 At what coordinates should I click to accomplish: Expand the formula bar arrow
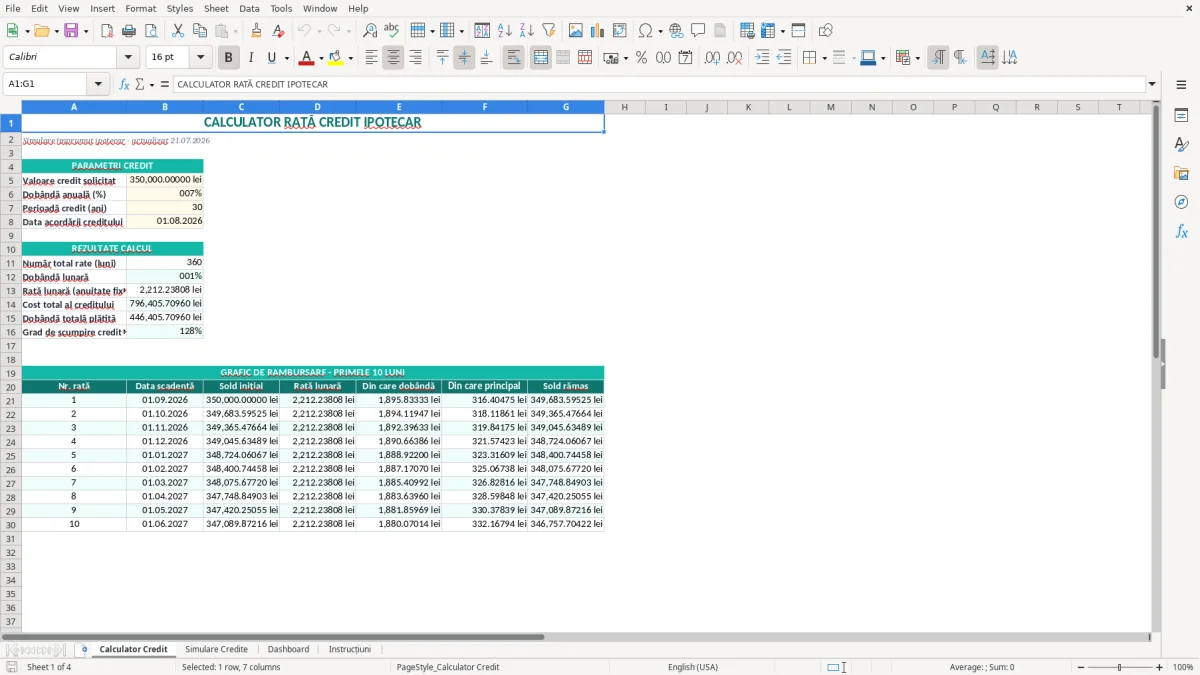coord(1152,84)
